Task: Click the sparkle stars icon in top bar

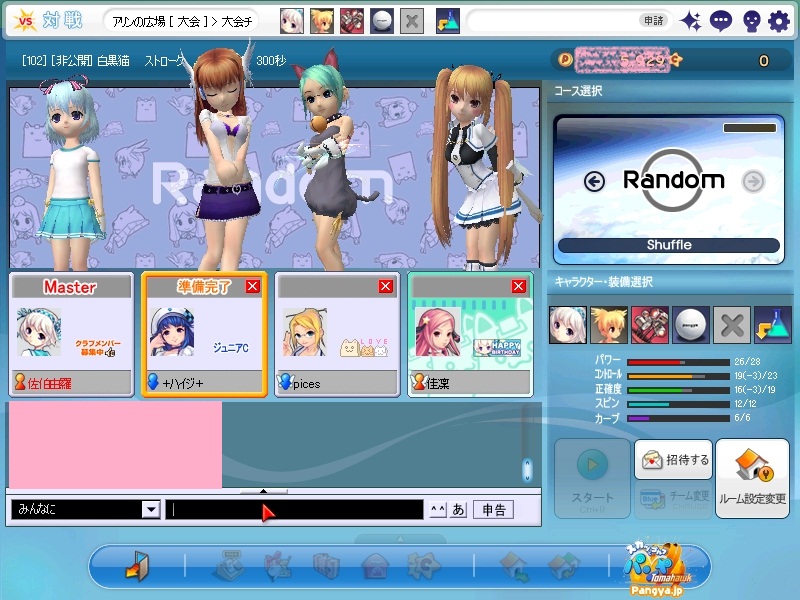Action: tap(691, 21)
